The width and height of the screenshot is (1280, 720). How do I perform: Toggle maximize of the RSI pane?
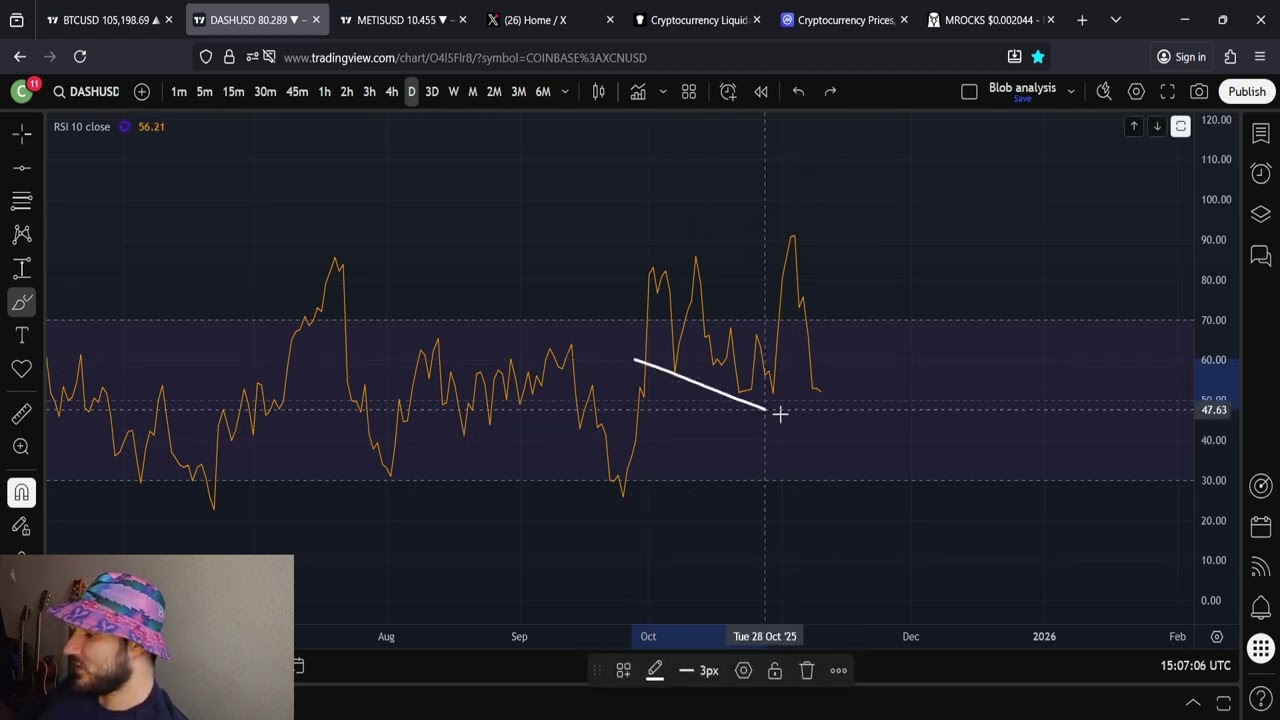pyautogui.click(x=1181, y=126)
